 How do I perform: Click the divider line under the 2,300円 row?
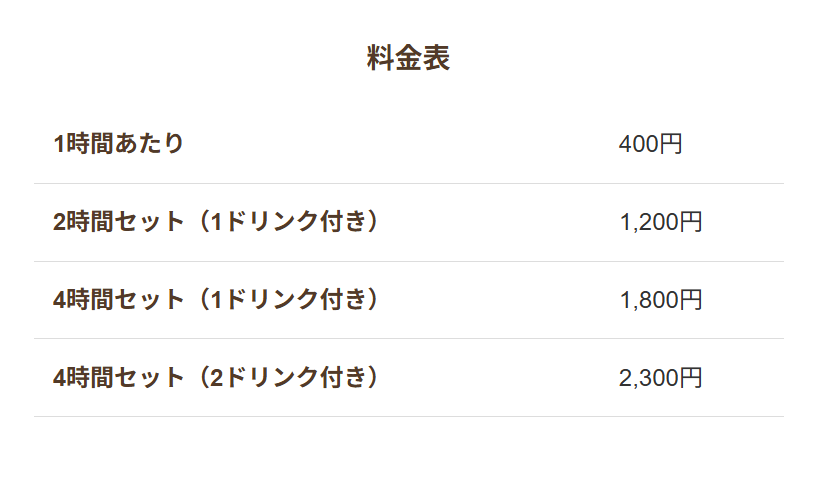click(408, 416)
